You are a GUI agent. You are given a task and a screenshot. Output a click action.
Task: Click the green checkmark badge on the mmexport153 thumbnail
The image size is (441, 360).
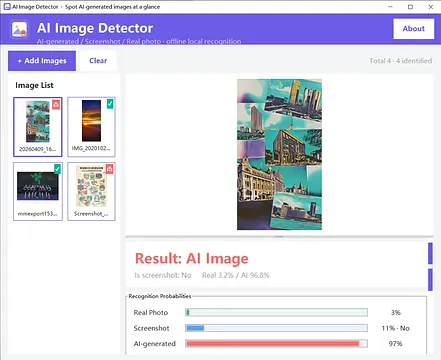57,169
